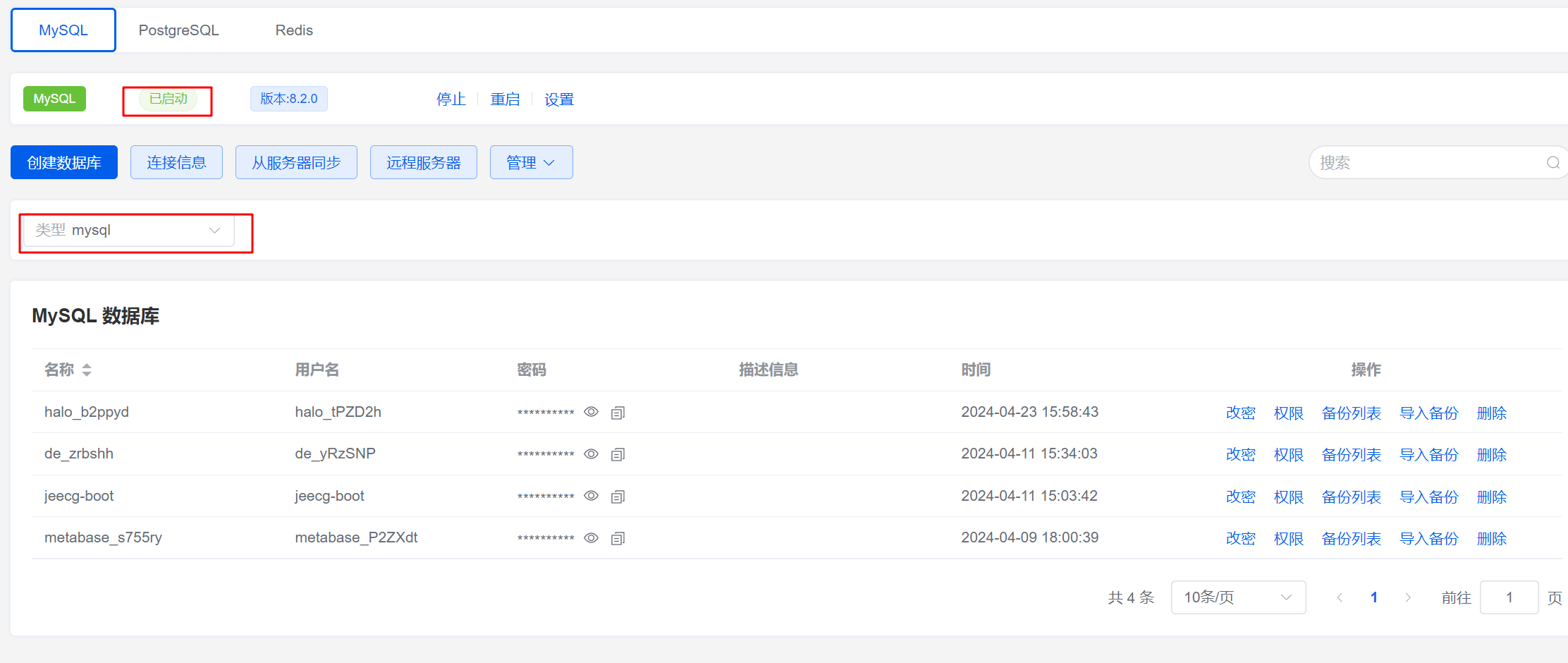Sort databases by 名称 column
Screen dimensions: 1568x663
pos(86,370)
